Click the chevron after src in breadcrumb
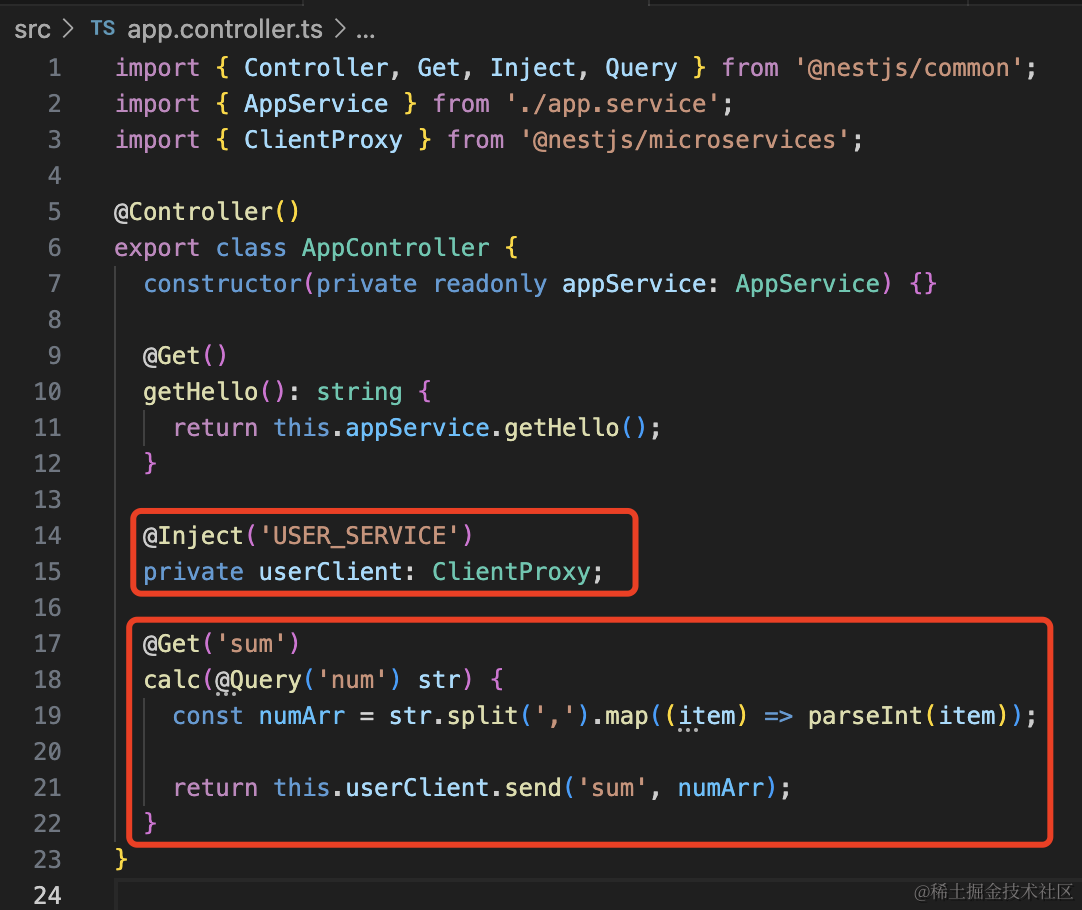This screenshot has height=910, width=1082. [x=68, y=29]
